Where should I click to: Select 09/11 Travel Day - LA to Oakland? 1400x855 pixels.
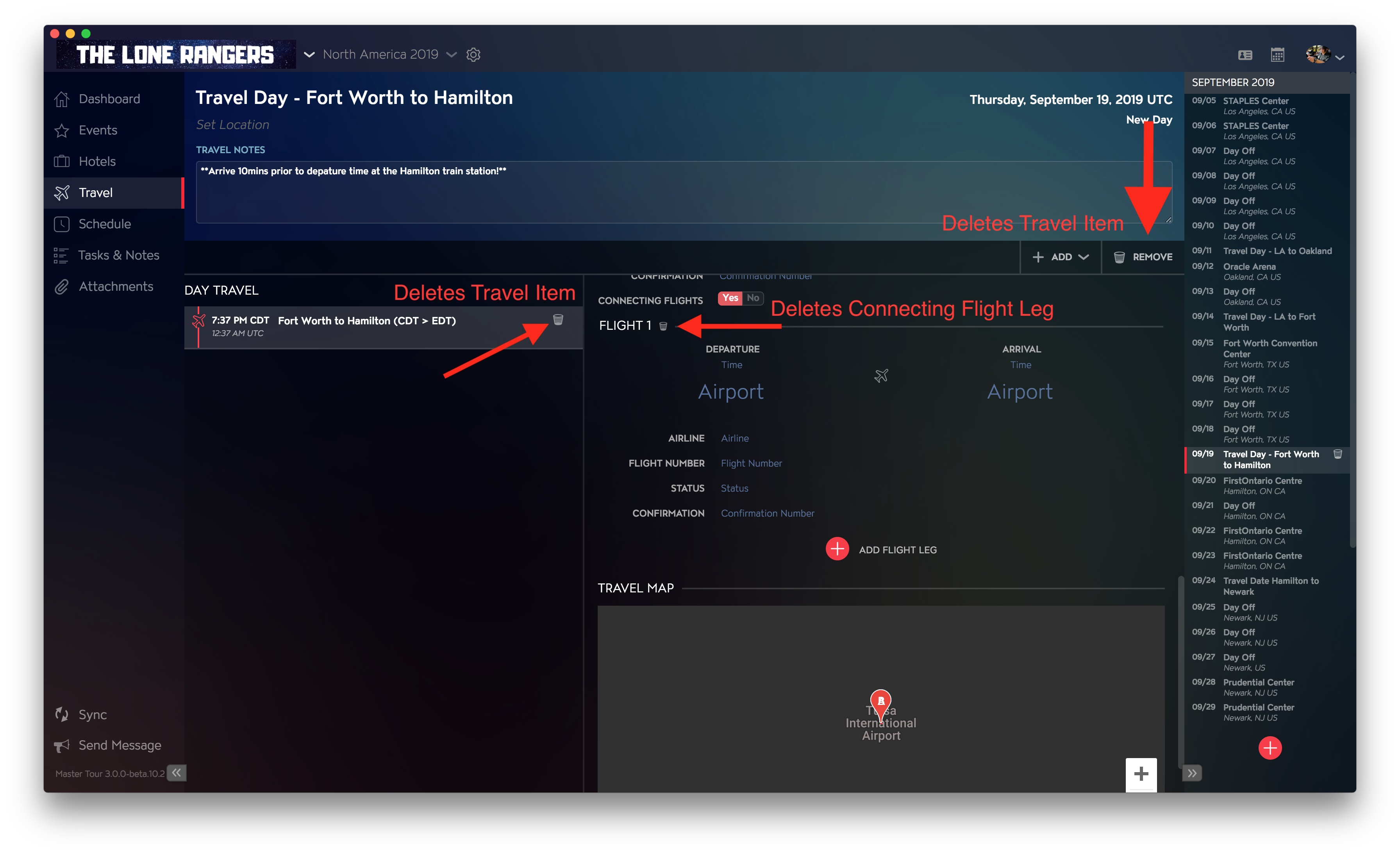click(x=1267, y=251)
